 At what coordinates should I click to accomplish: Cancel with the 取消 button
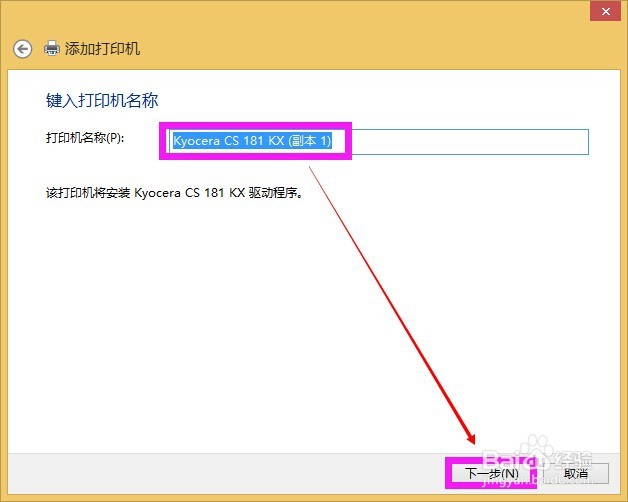coord(576,474)
